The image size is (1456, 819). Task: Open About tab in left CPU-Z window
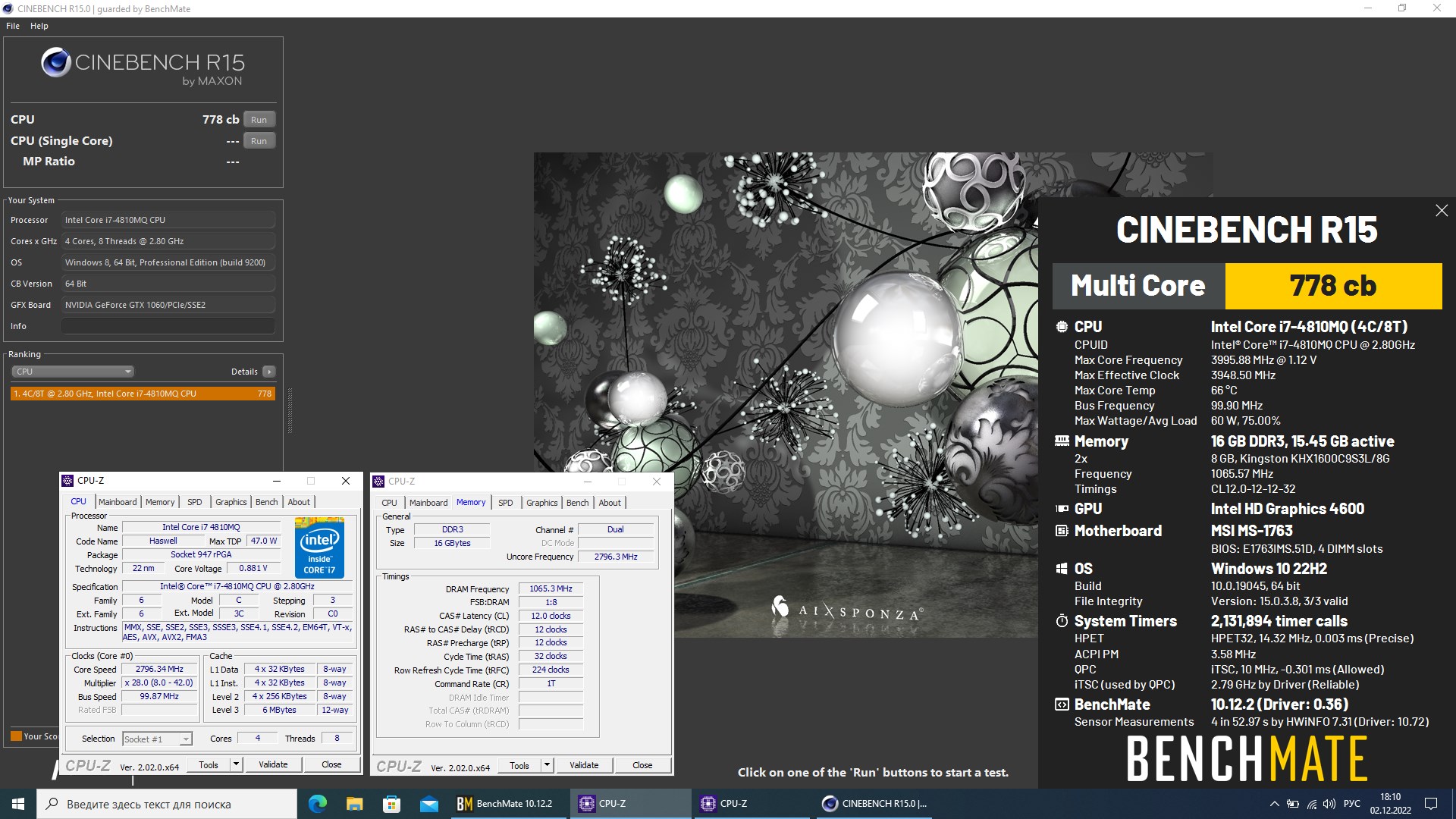[299, 502]
